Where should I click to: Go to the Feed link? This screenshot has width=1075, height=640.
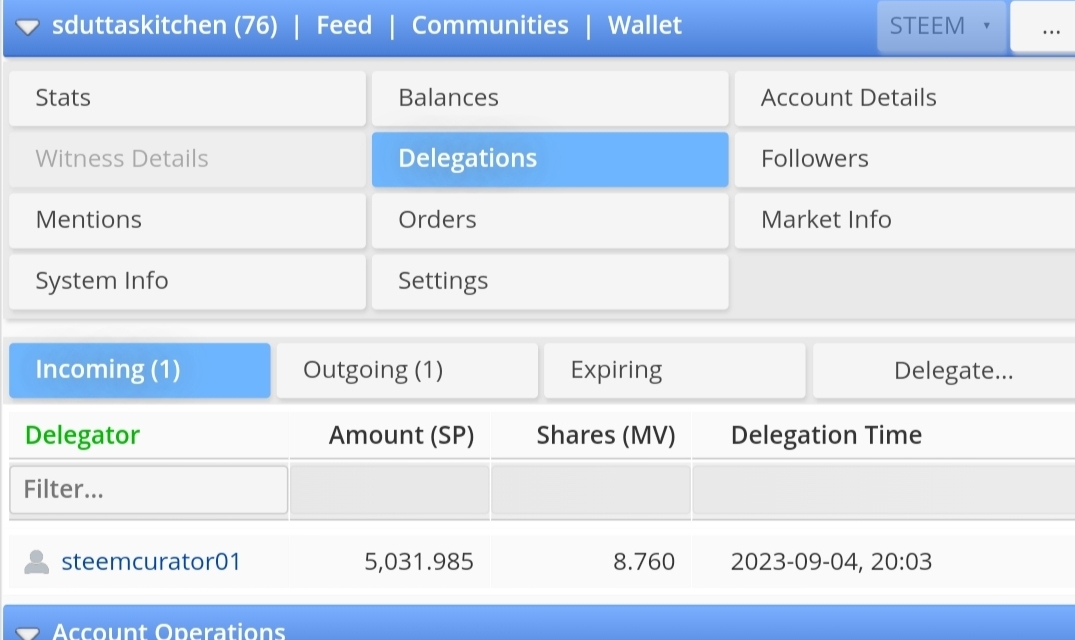point(344,25)
